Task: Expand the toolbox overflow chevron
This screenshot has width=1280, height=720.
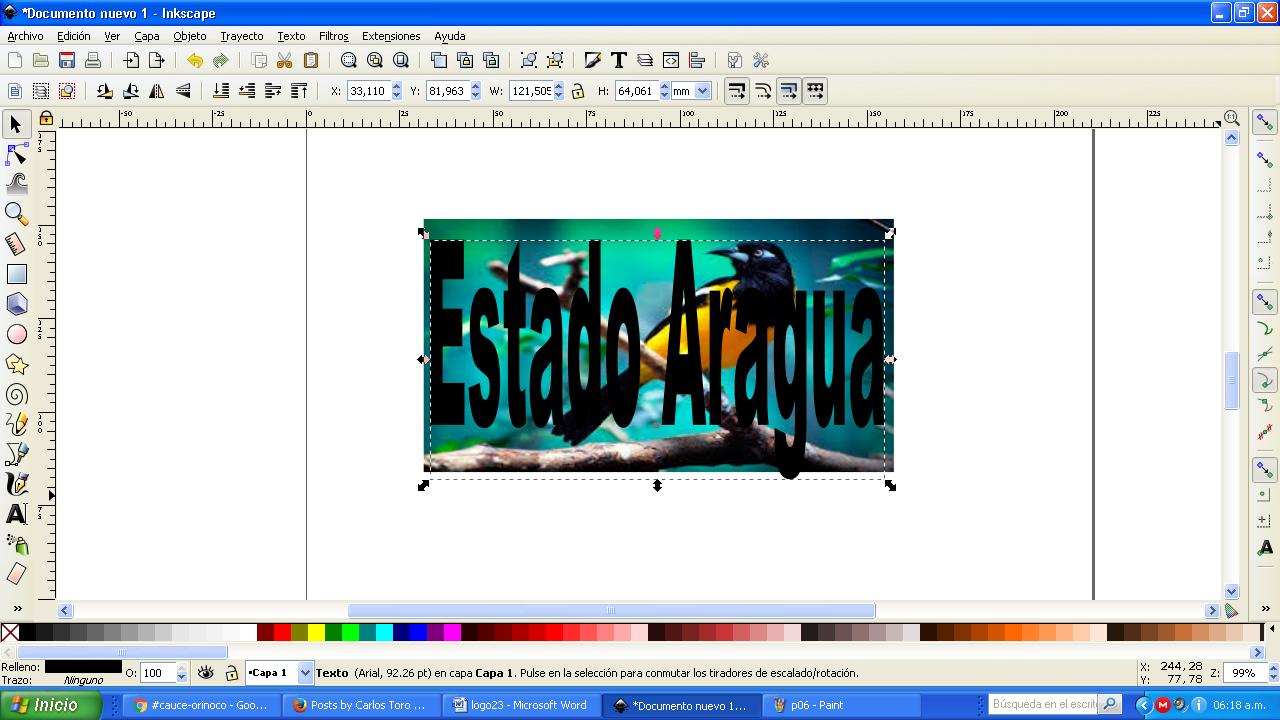Action: click(17, 608)
